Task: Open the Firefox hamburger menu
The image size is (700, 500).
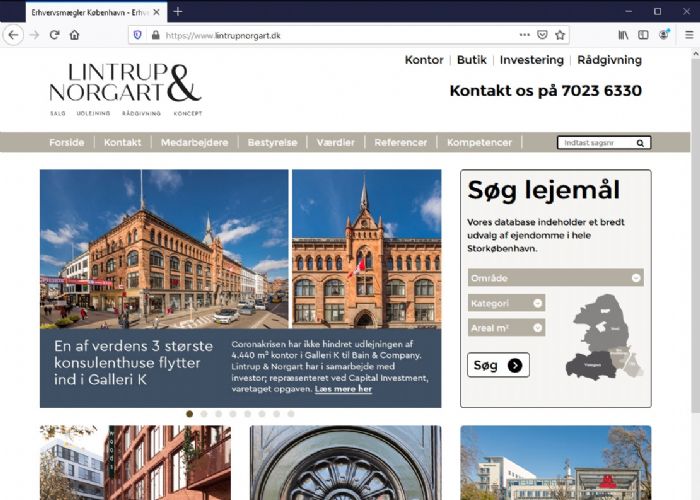Action: tap(689, 35)
